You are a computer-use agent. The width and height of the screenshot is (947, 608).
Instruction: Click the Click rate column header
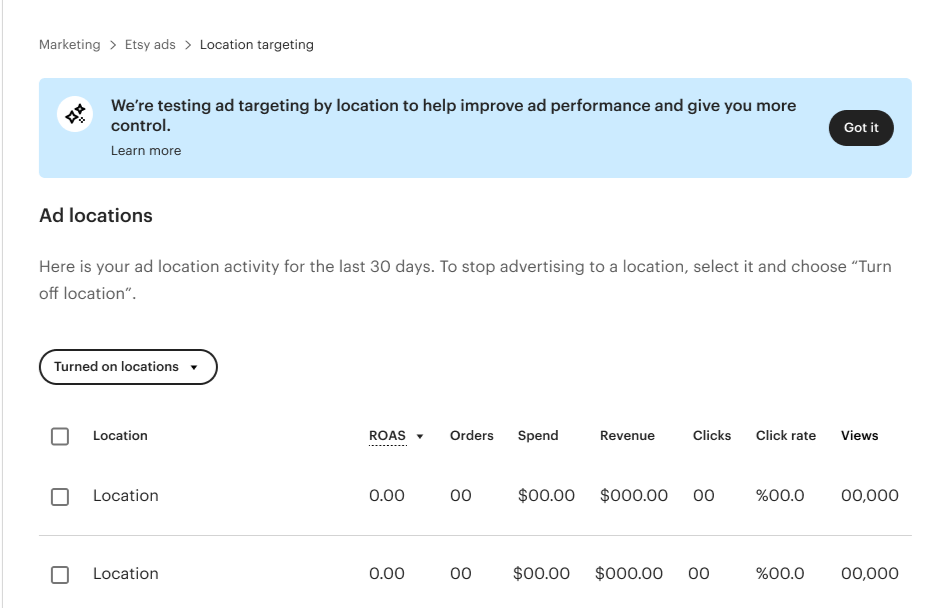786,436
